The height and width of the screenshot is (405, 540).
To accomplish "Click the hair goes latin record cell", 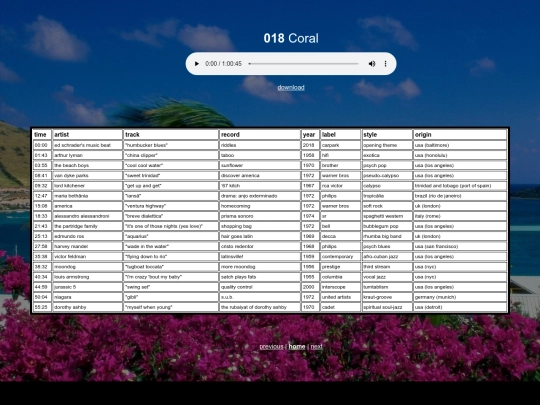I will (x=260, y=236).
